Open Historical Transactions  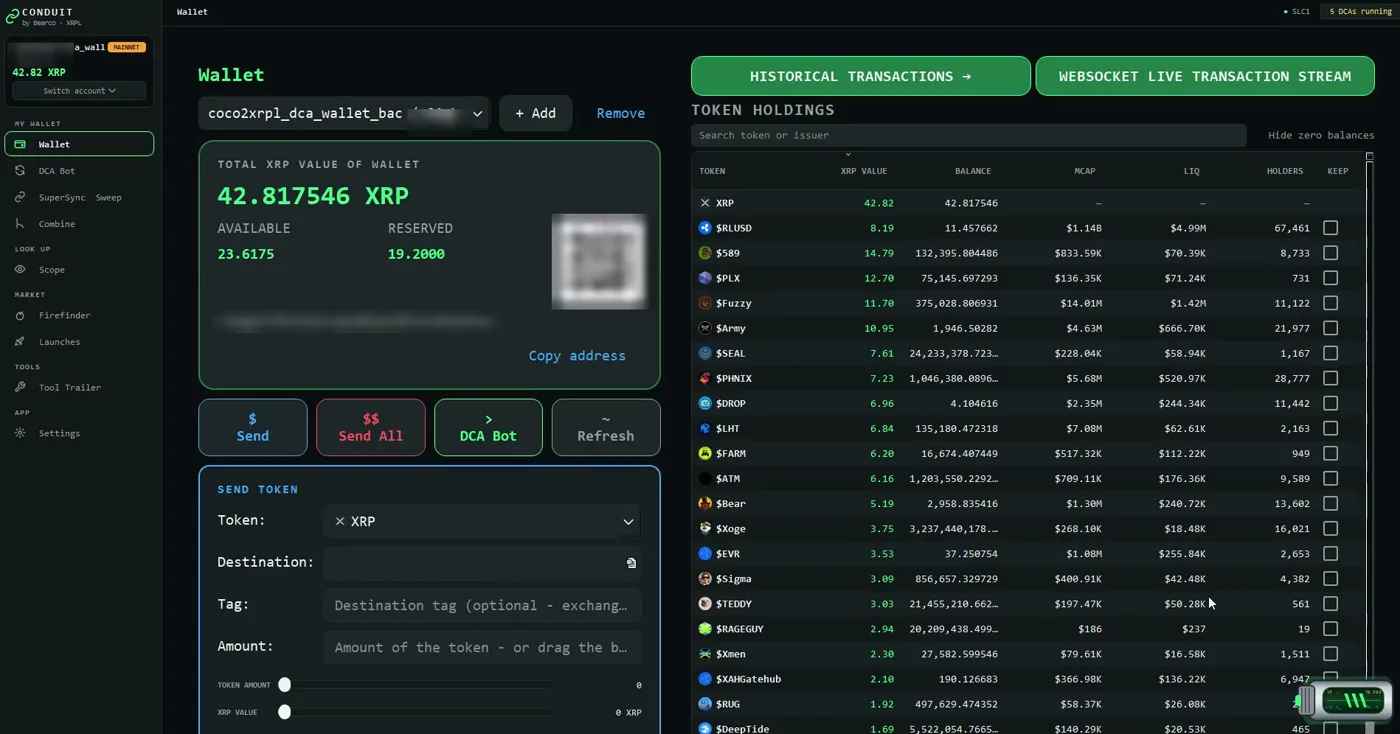pos(860,76)
